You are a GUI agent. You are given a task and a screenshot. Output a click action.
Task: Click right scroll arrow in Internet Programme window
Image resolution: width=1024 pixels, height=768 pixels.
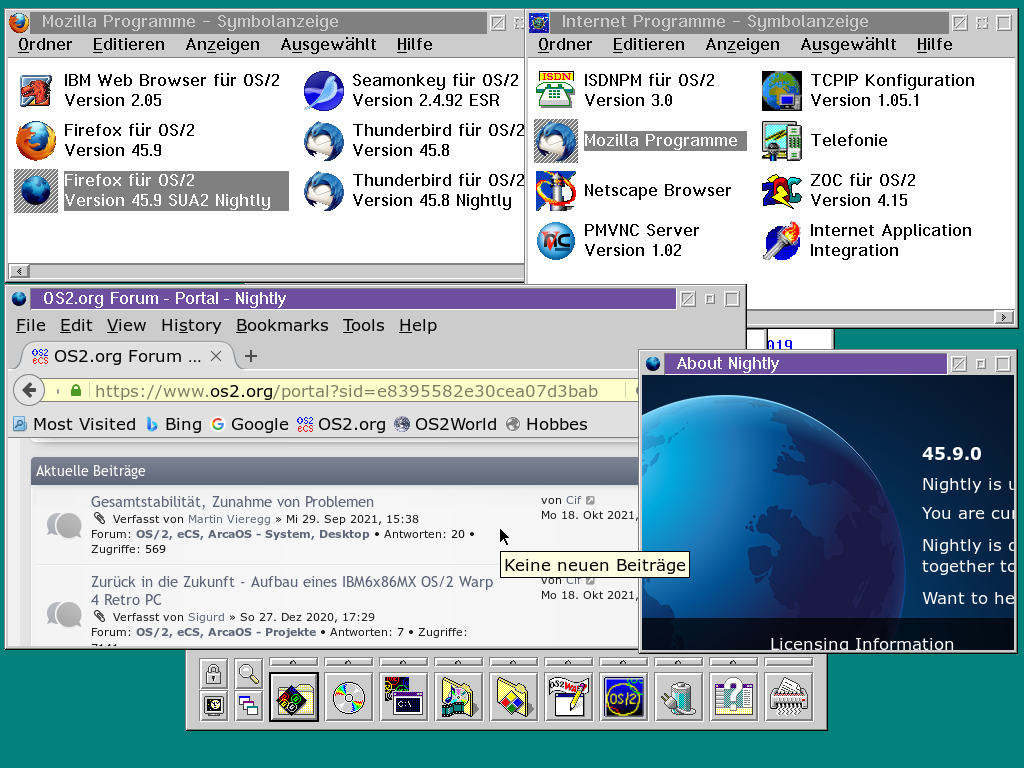(1004, 317)
